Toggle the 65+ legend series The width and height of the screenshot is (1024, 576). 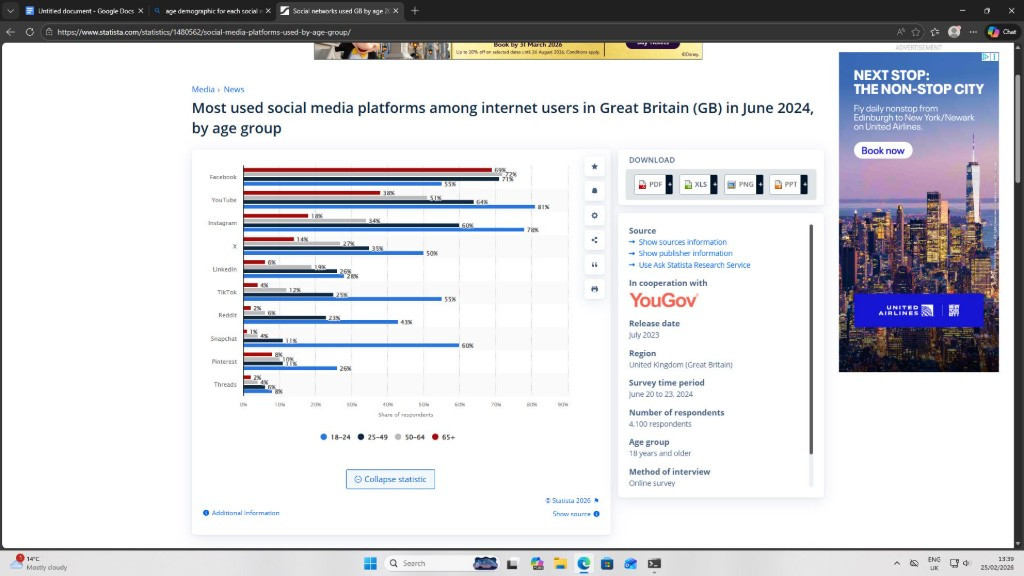(x=441, y=437)
